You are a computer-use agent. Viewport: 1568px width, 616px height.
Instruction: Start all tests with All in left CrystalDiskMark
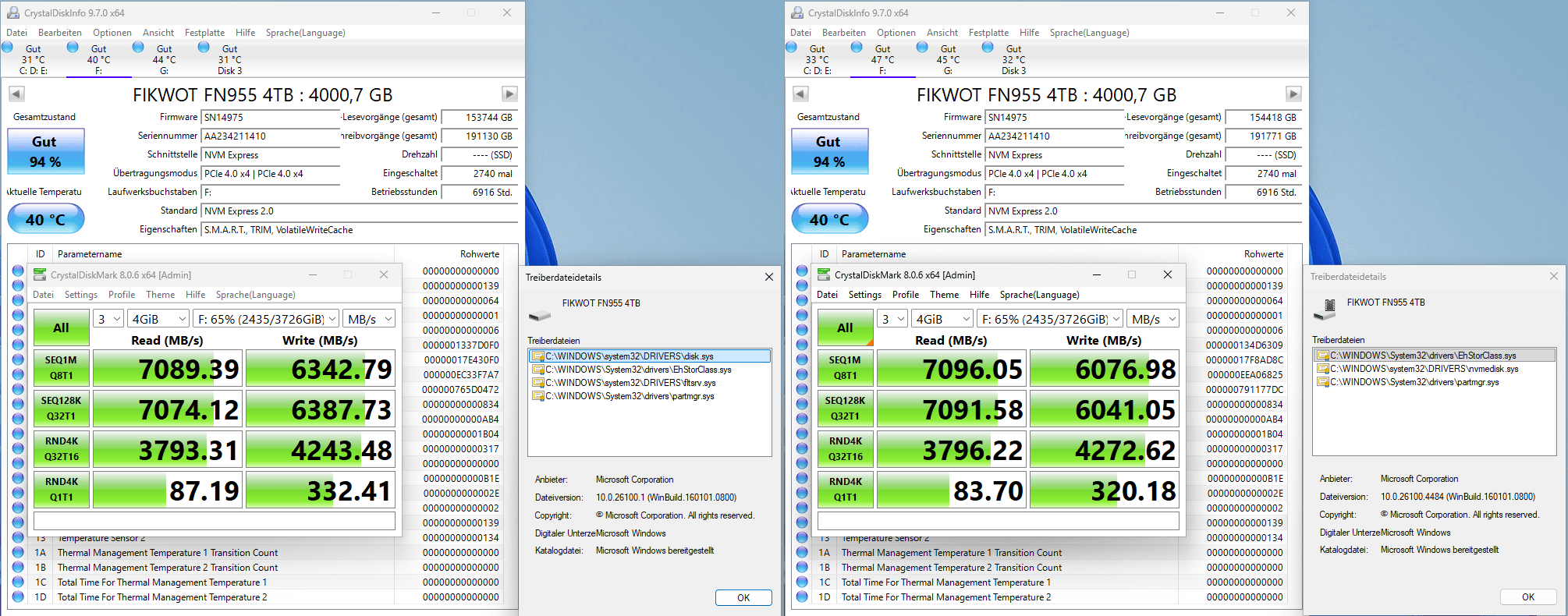tap(61, 328)
